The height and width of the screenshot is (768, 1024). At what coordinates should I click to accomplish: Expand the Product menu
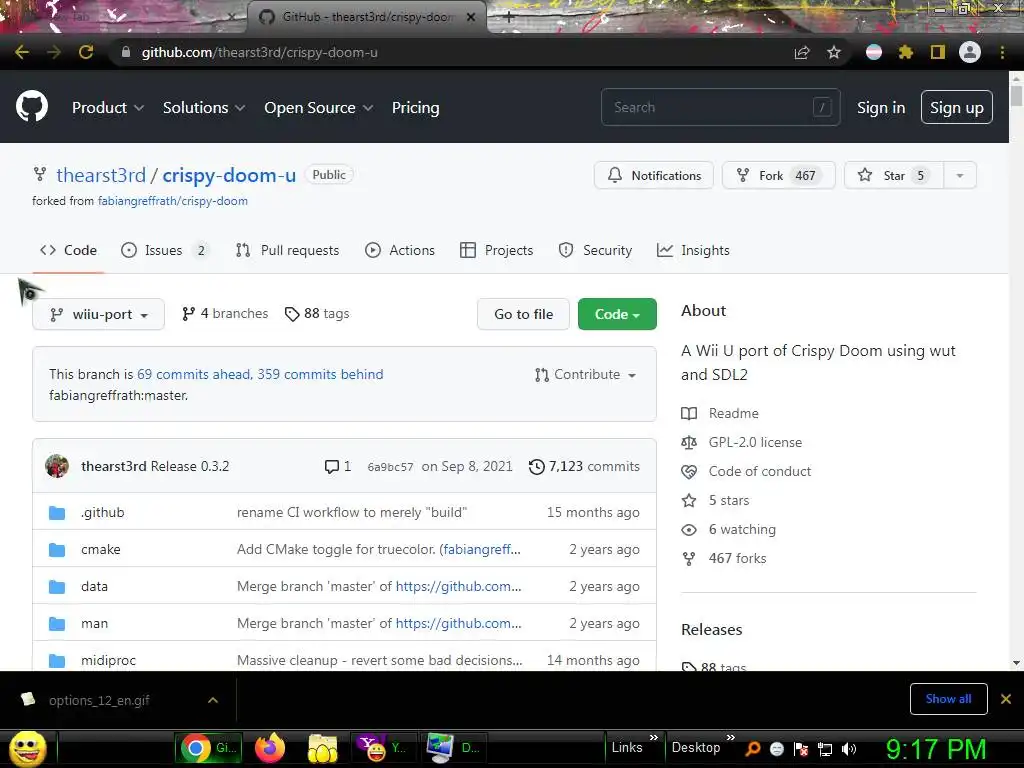tap(108, 108)
